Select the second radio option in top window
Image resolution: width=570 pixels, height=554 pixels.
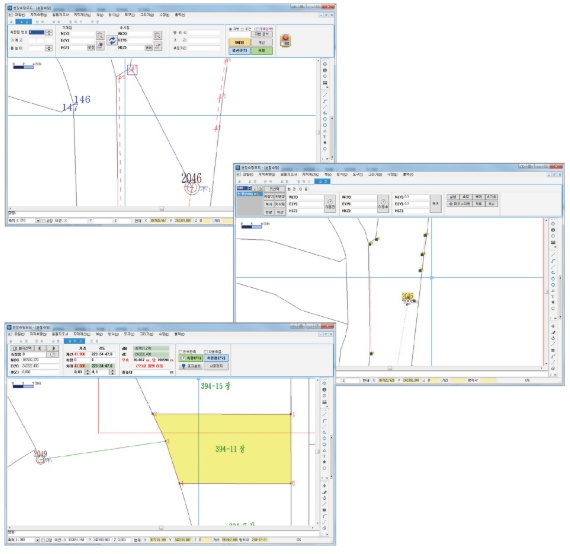tap(243, 29)
